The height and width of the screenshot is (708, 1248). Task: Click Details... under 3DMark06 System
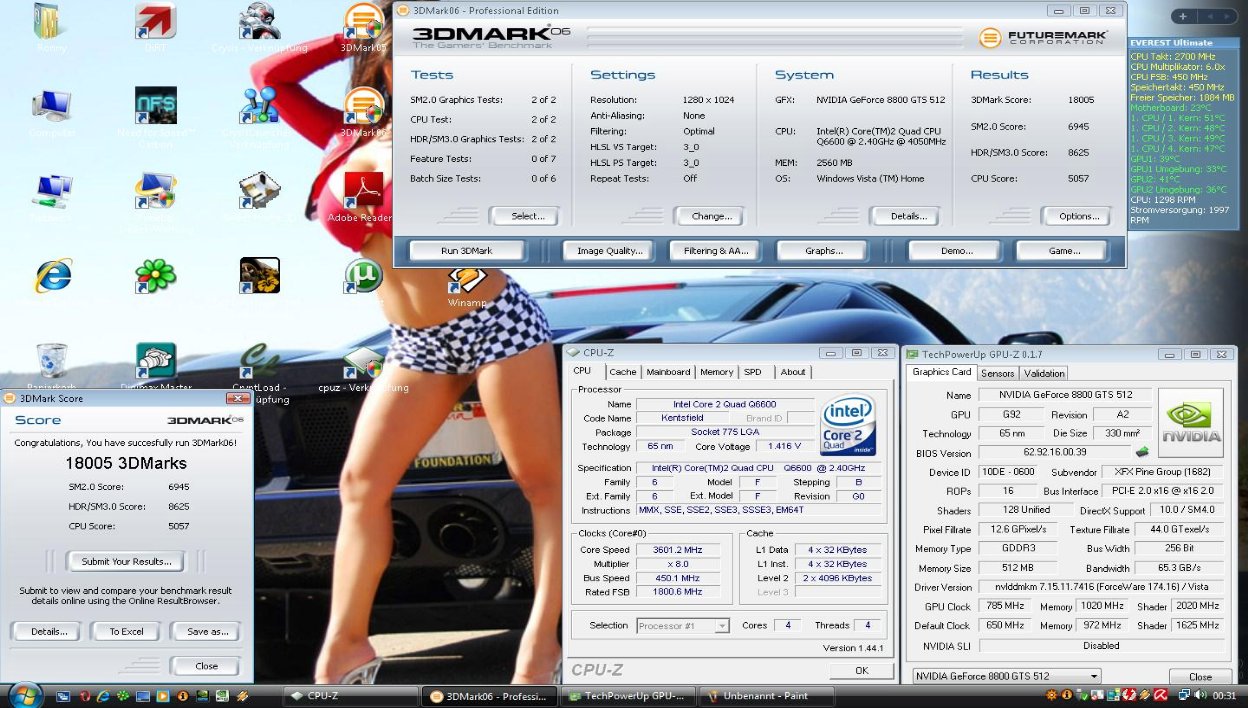[908, 216]
